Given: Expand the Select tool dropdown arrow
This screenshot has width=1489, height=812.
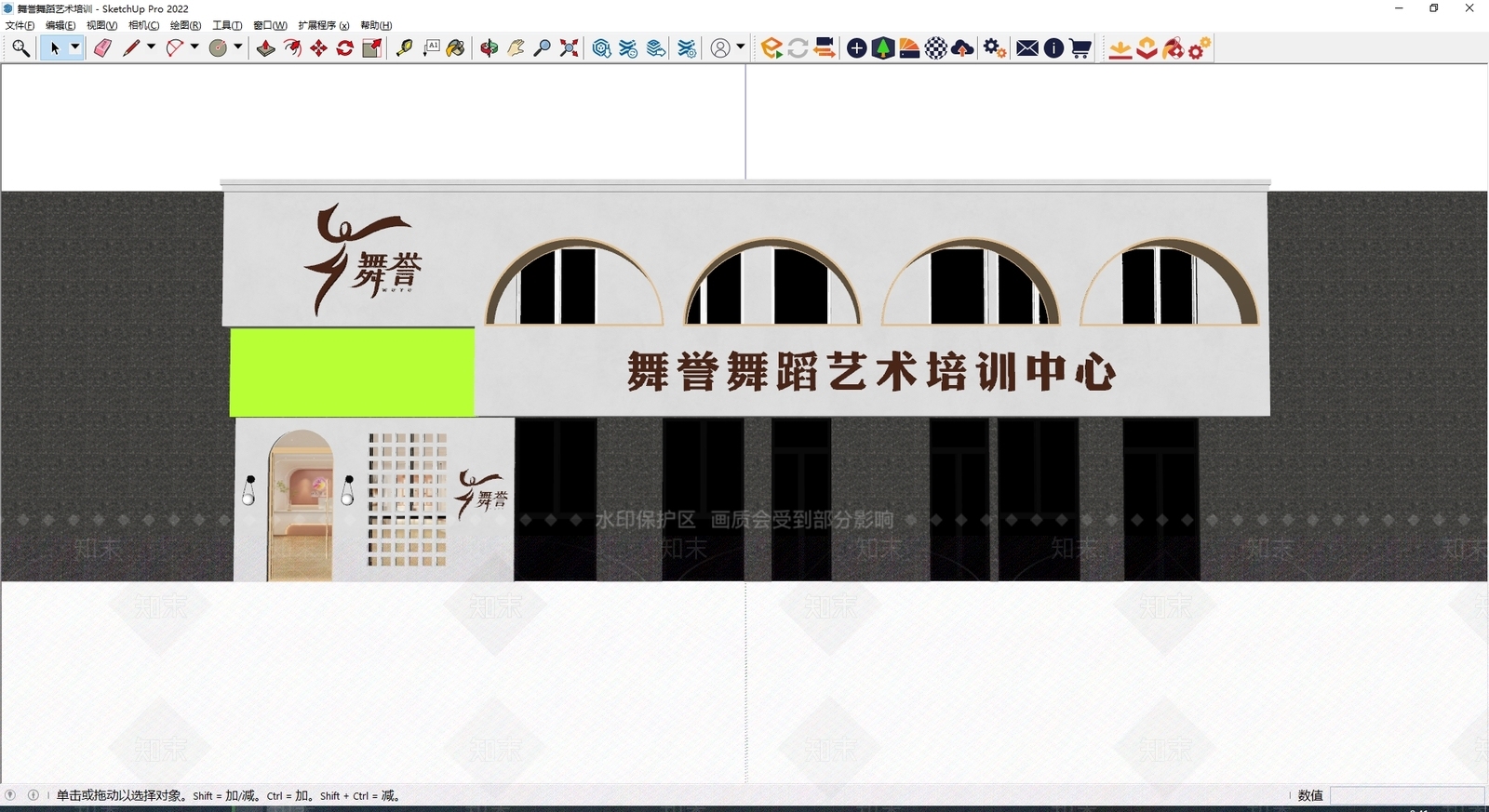Looking at the screenshot, I should [75, 48].
